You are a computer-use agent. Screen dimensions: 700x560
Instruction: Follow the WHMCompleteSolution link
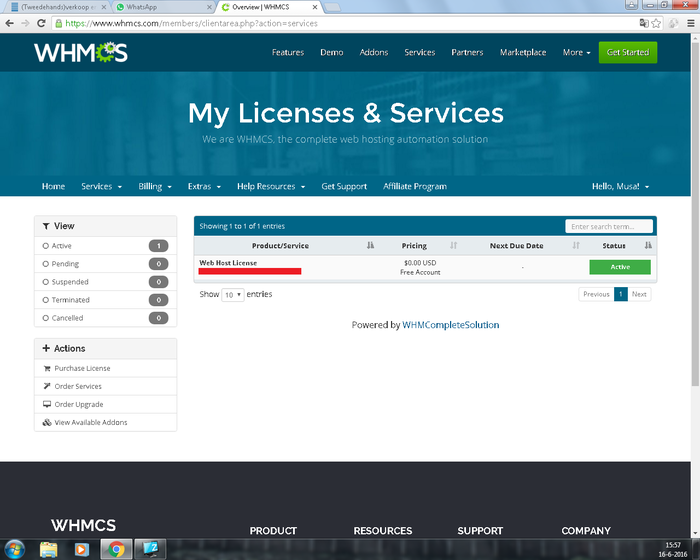450,325
